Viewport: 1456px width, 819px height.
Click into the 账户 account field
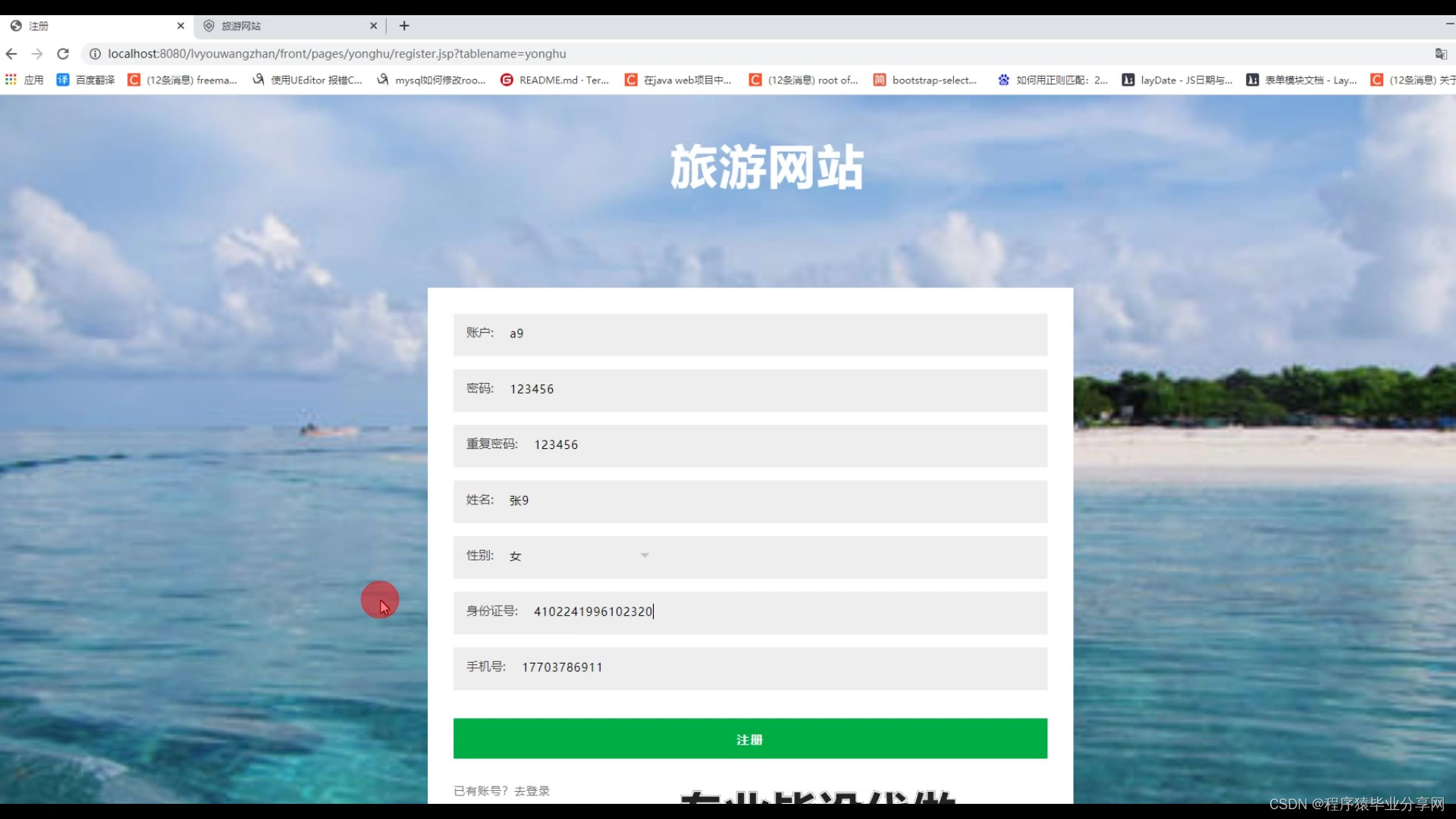point(773,334)
